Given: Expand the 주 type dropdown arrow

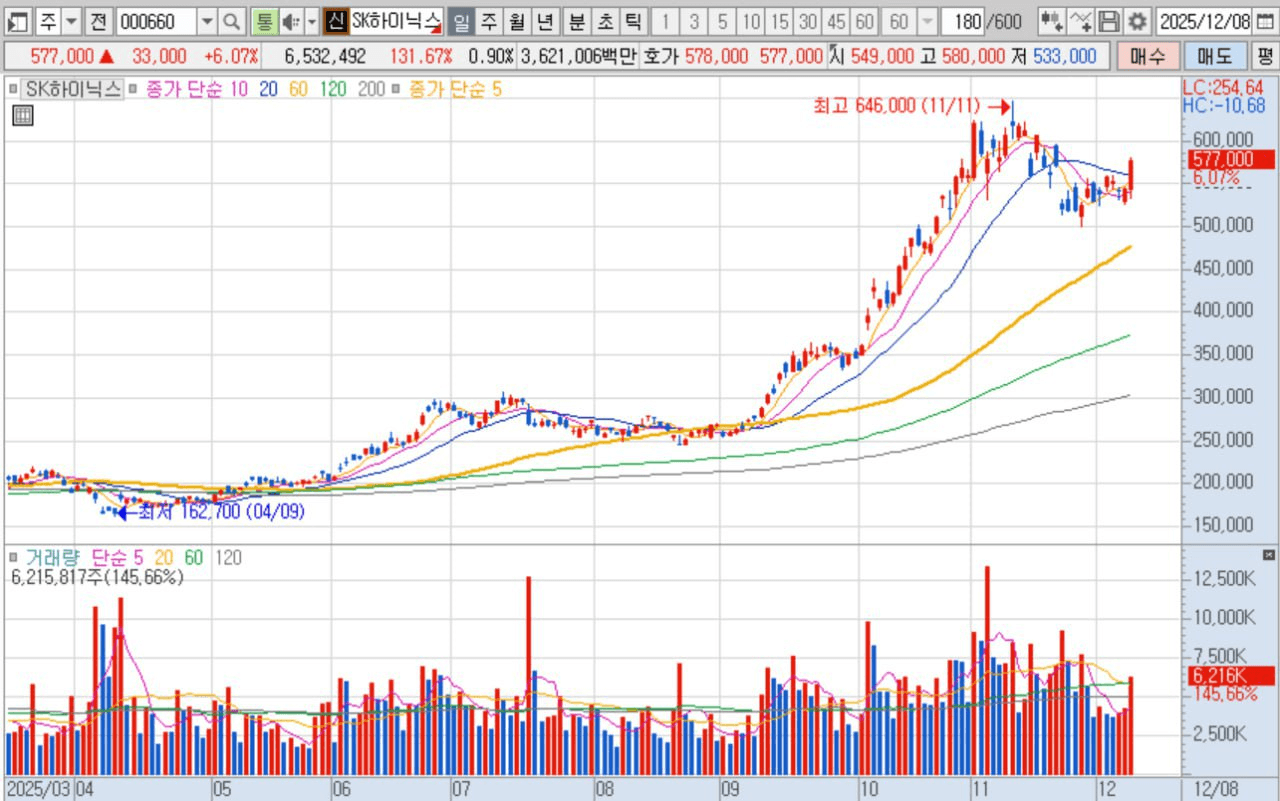Looking at the screenshot, I should pyautogui.click(x=71, y=21).
